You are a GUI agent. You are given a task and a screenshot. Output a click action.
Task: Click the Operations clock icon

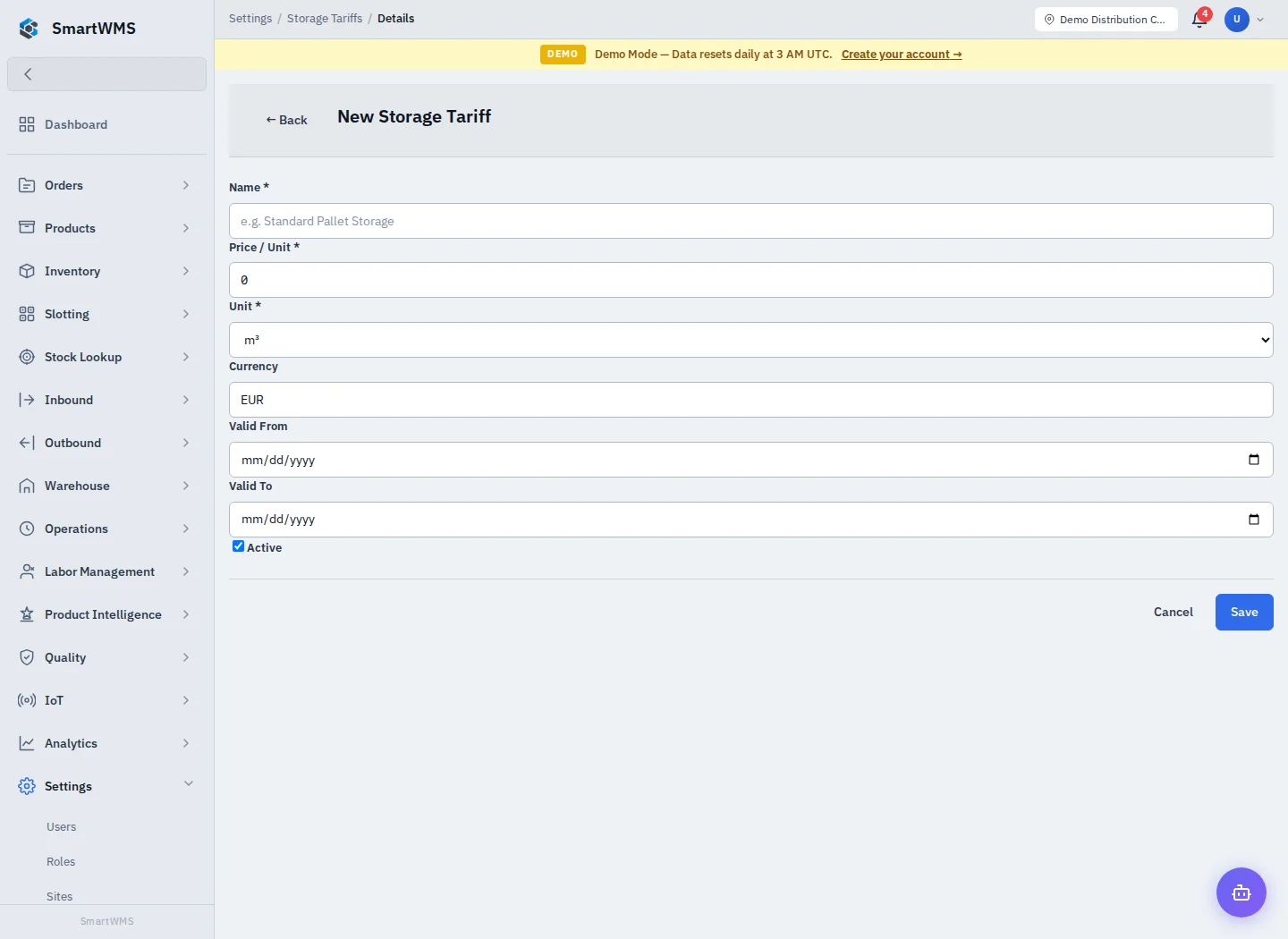27,529
